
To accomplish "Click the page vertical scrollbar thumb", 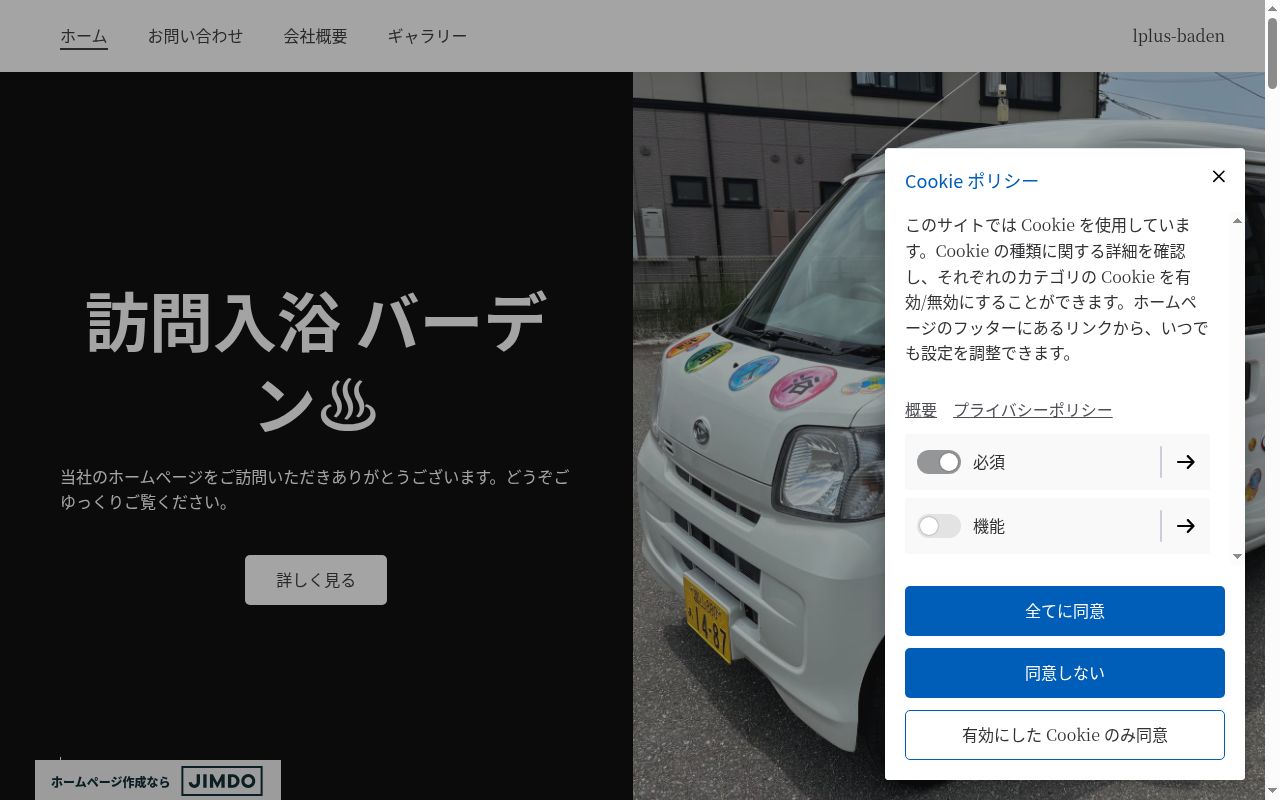I will coord(1272,52).
